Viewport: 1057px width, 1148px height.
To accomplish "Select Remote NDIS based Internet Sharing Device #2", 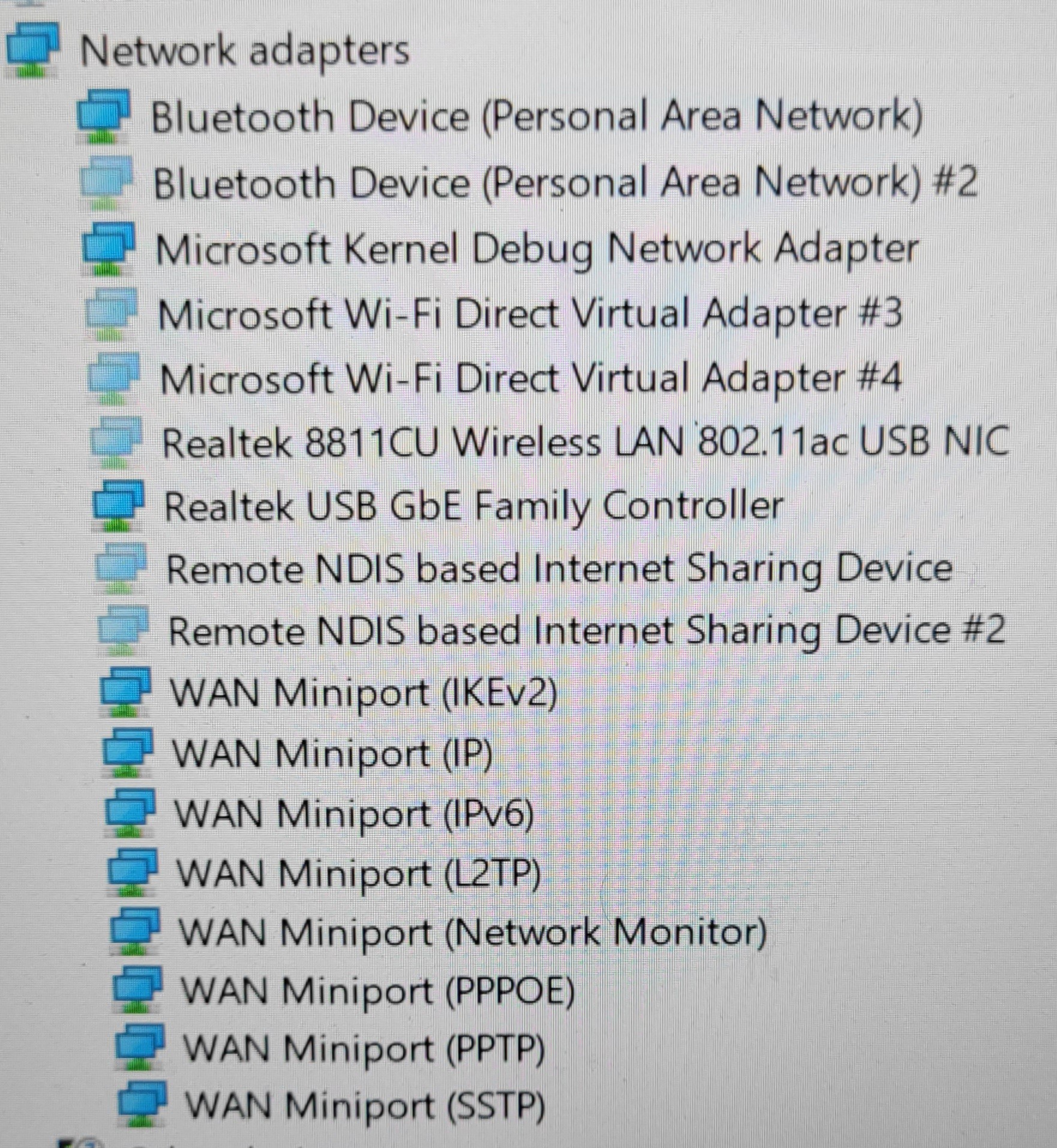I will pos(587,631).
